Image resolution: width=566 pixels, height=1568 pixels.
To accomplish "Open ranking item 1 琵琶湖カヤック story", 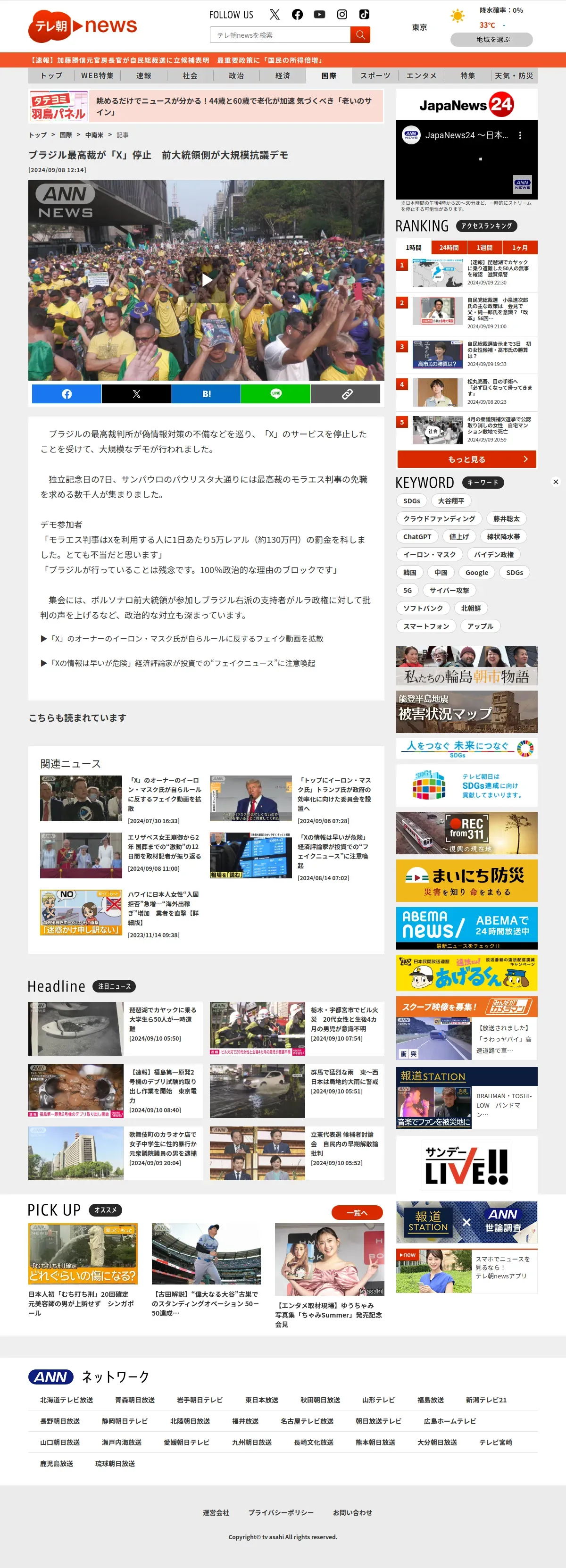I will [x=467, y=273].
